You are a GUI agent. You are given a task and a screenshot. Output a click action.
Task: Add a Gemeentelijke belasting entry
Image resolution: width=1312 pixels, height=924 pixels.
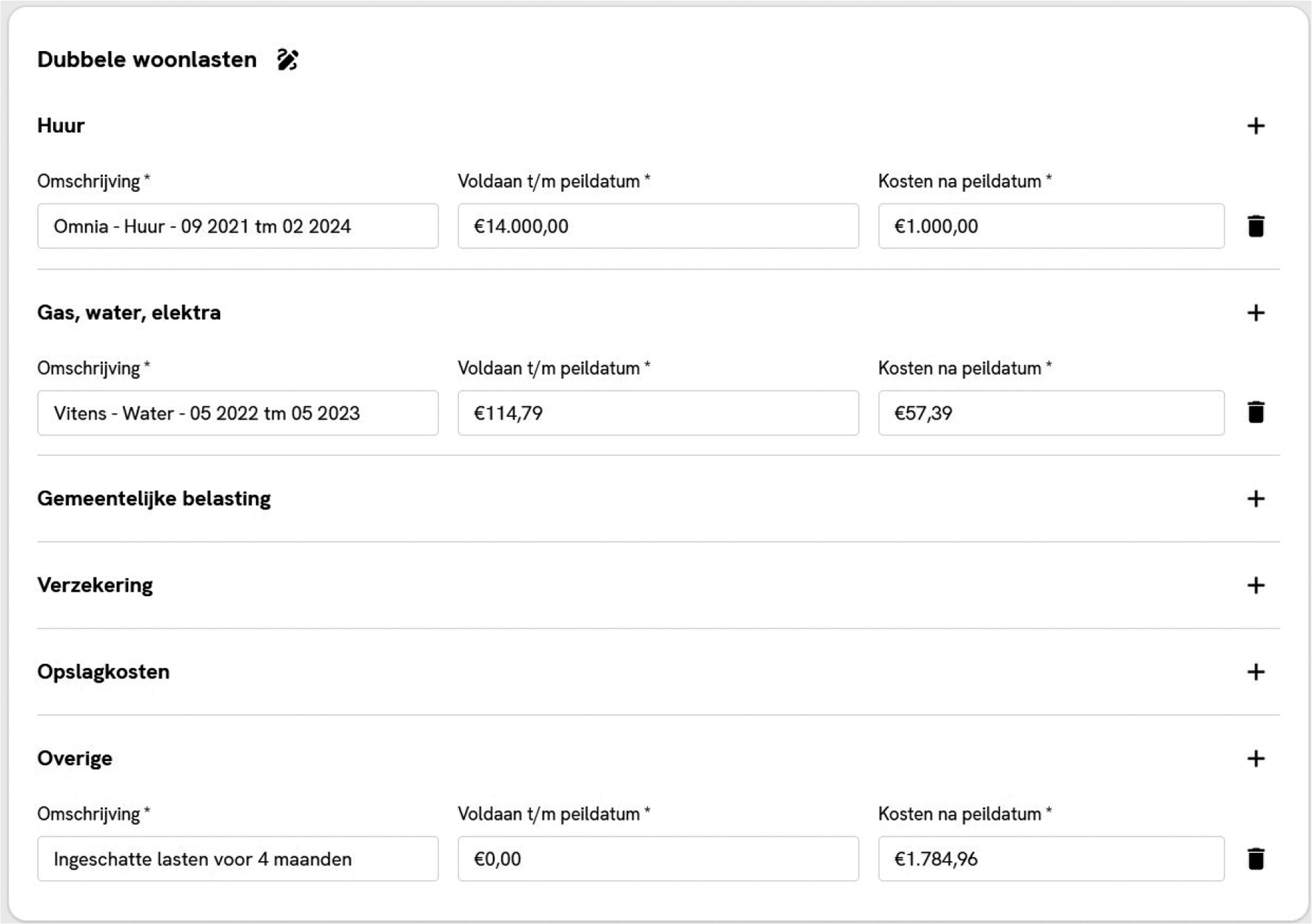coord(1255,499)
